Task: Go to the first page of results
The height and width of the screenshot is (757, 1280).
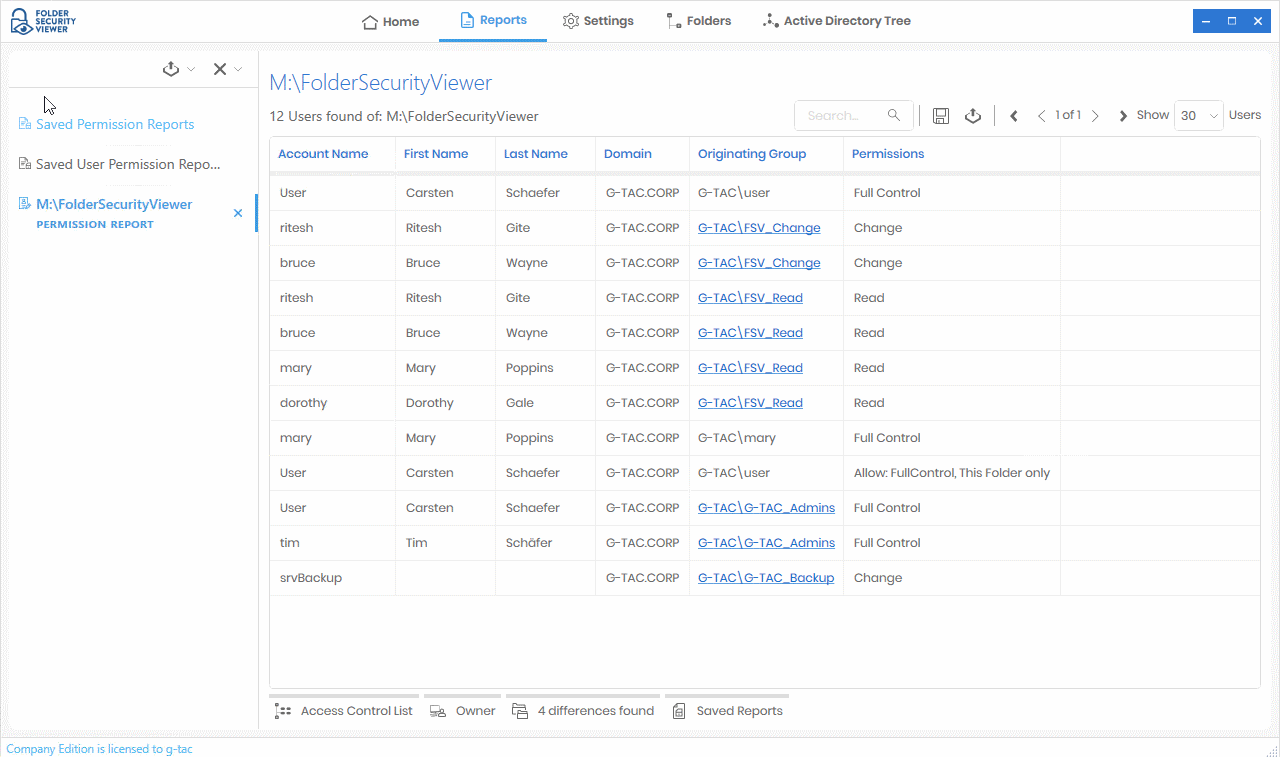Action: pyautogui.click(x=1014, y=116)
